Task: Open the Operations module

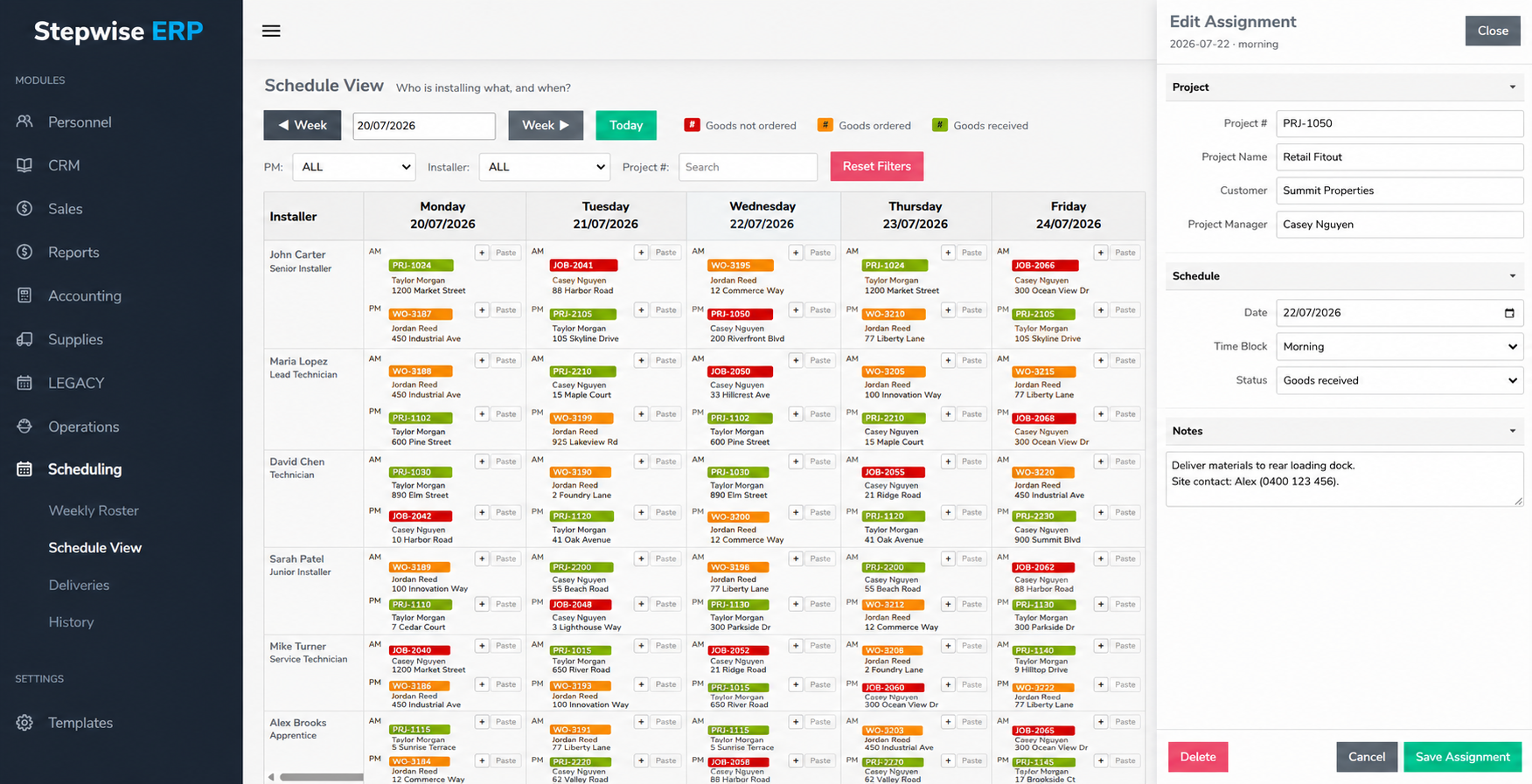Action: tap(83, 427)
